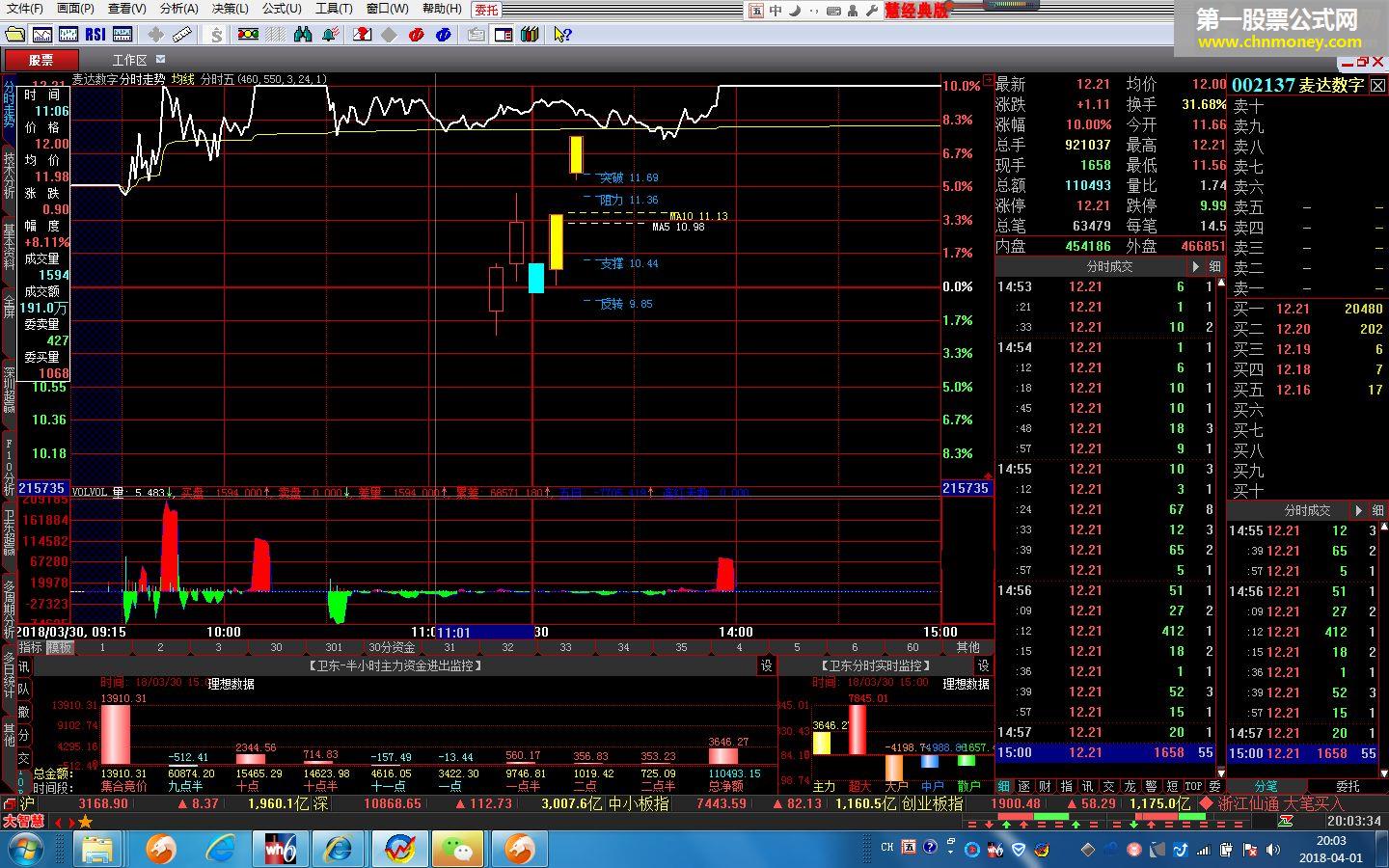Click the hatched grid toolbar icon
Viewport: 1389px width, 868px height.
pyautogui.click(x=276, y=35)
